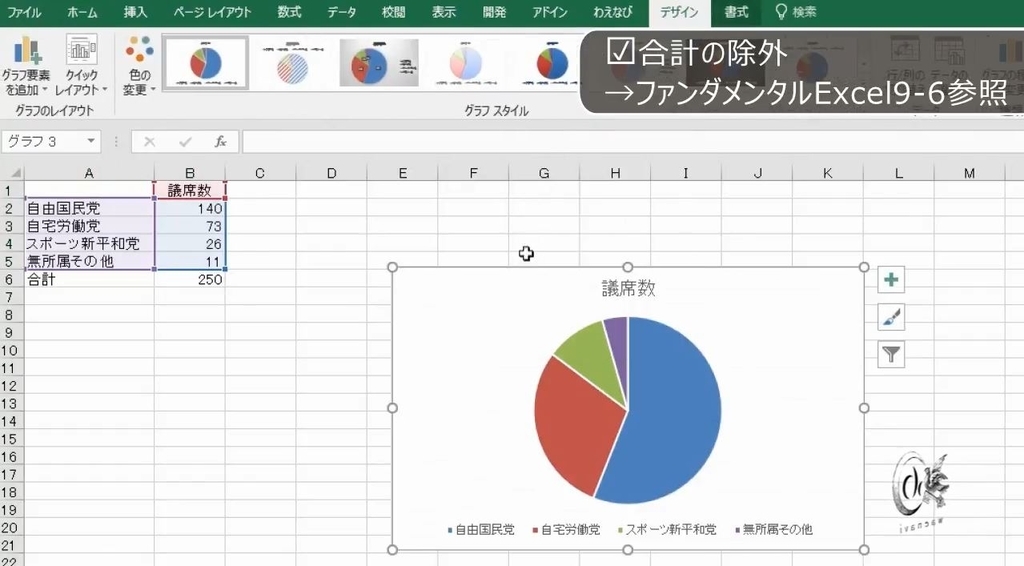Image resolution: width=1024 pixels, height=566 pixels.
Task: Click the chart's right-middle resize handle
Action: pyautogui.click(x=864, y=408)
